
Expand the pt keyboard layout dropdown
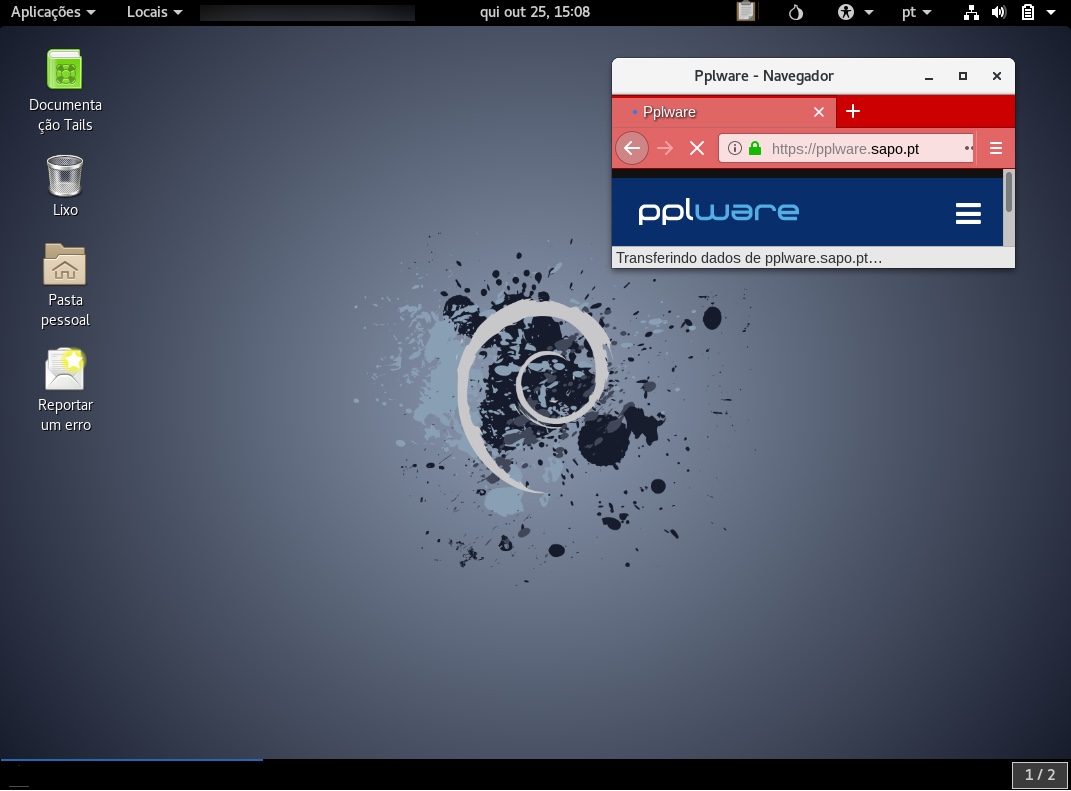pos(916,12)
